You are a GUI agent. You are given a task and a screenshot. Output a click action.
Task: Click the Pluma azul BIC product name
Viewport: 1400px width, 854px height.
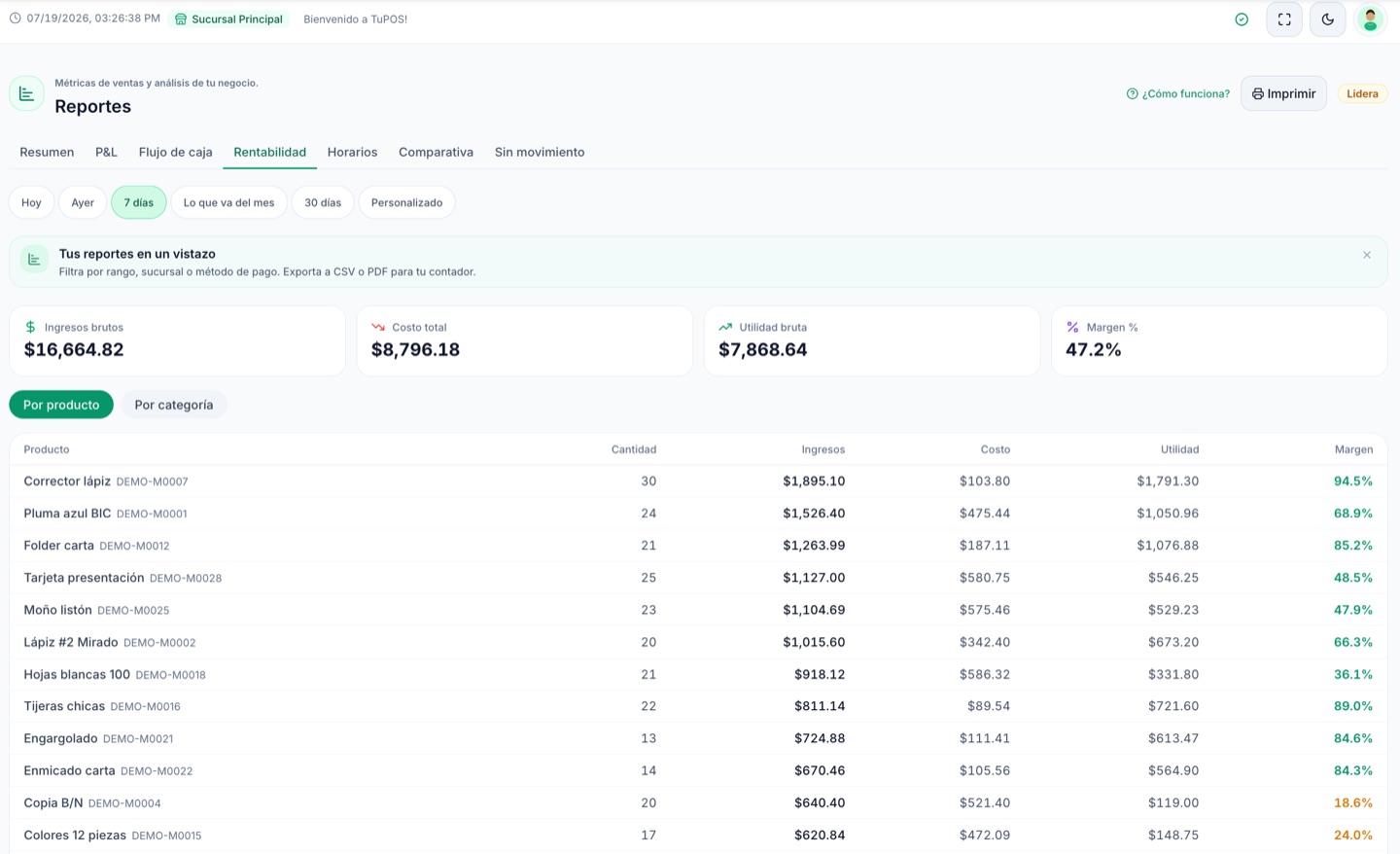(67, 514)
